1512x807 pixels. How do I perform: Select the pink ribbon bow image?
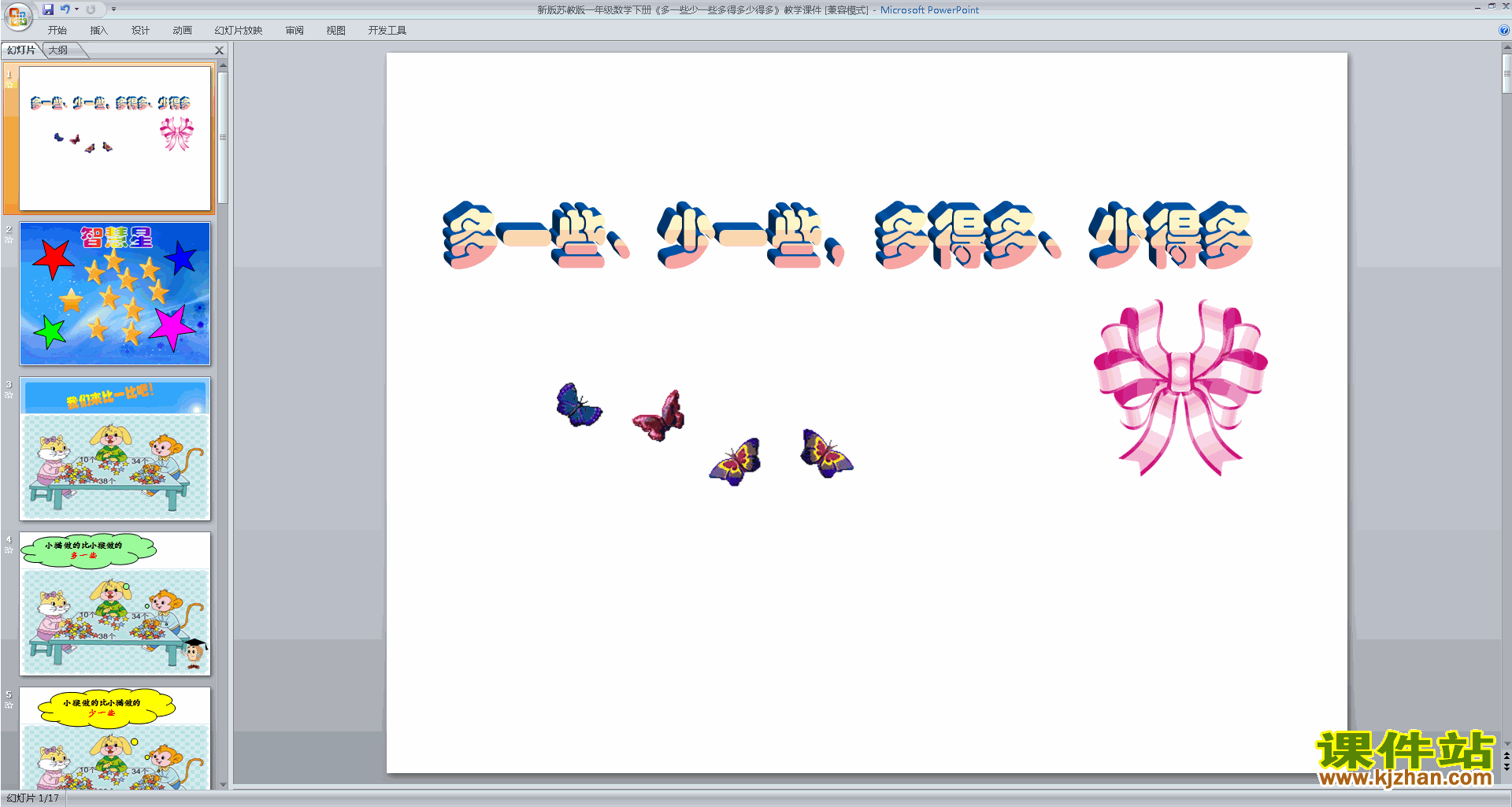(1180, 387)
